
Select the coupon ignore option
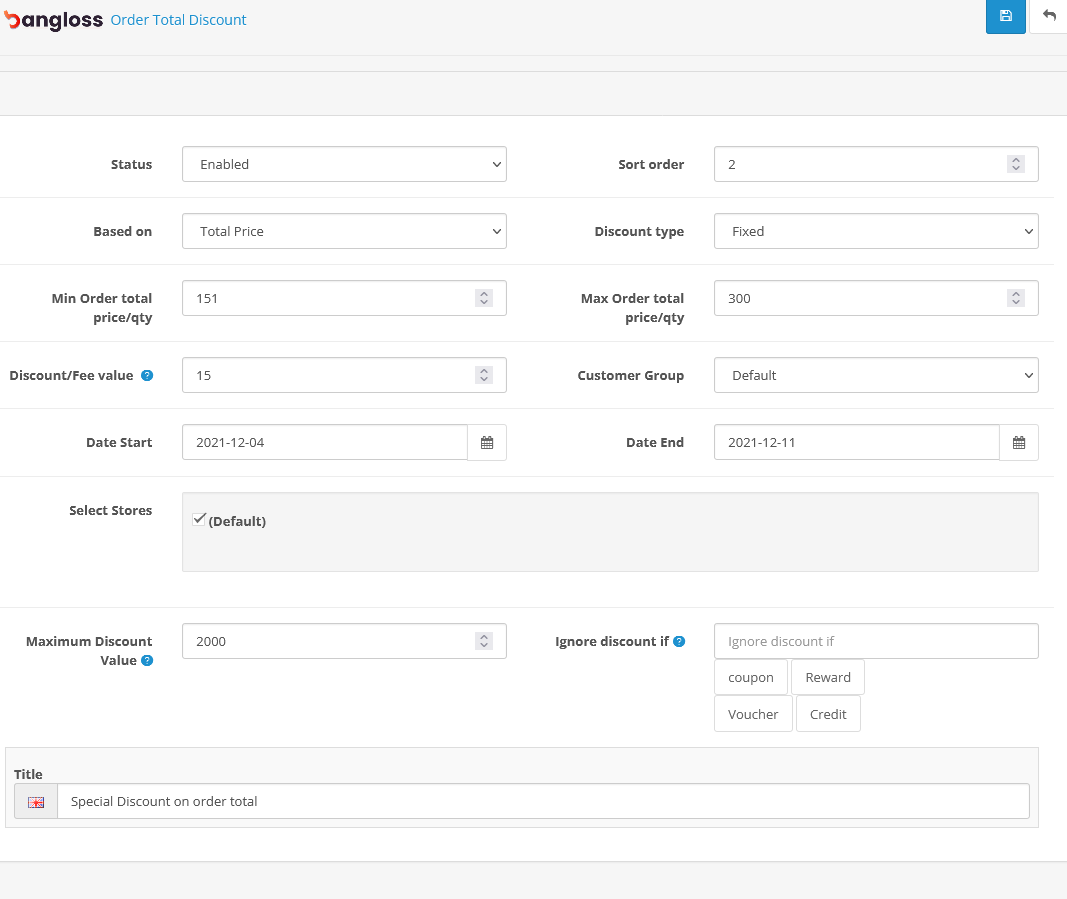point(751,678)
